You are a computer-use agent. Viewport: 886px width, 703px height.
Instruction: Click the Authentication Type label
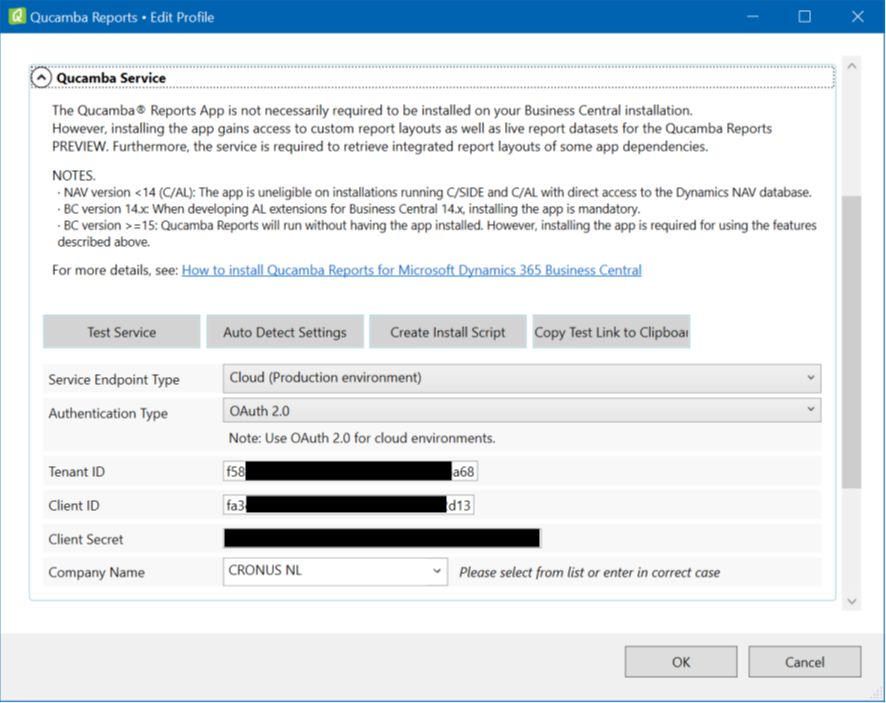(x=108, y=414)
